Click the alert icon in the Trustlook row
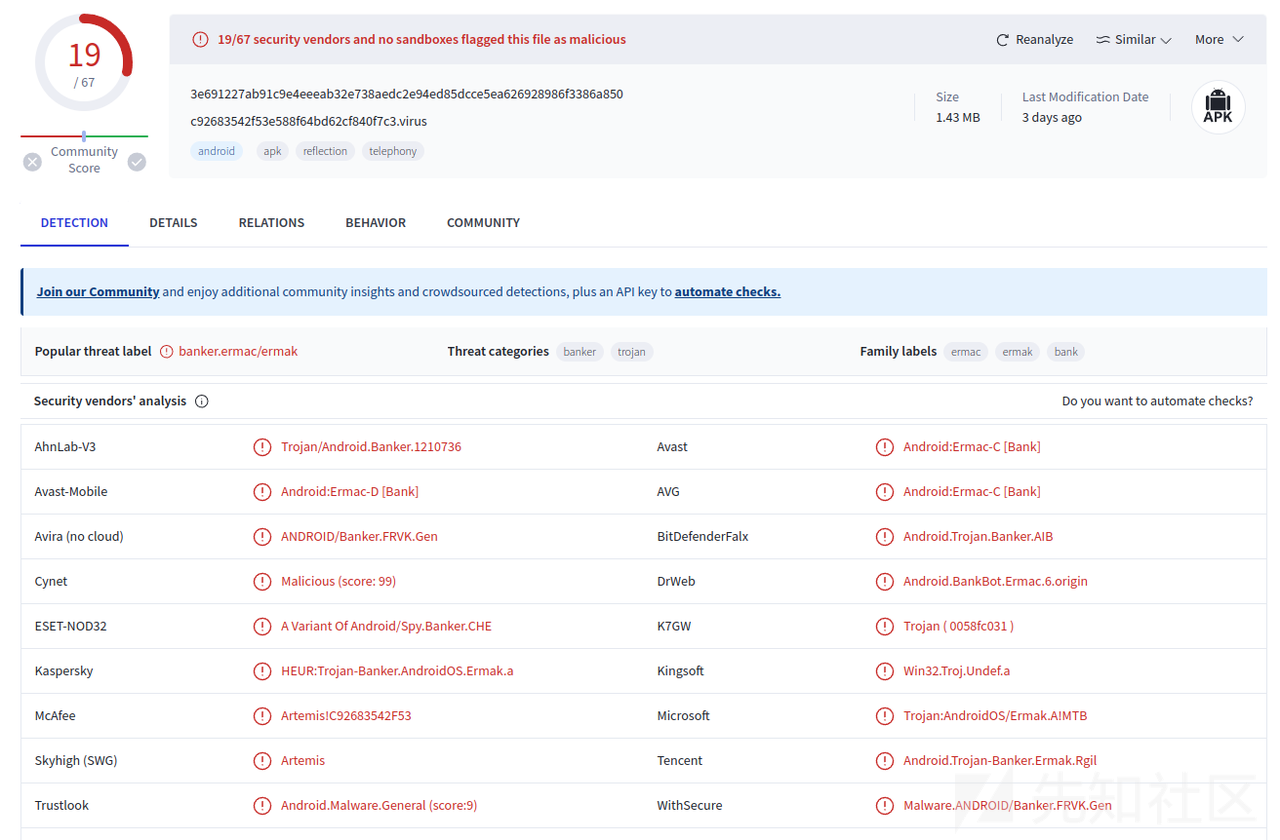1280x840 pixels. (262, 806)
